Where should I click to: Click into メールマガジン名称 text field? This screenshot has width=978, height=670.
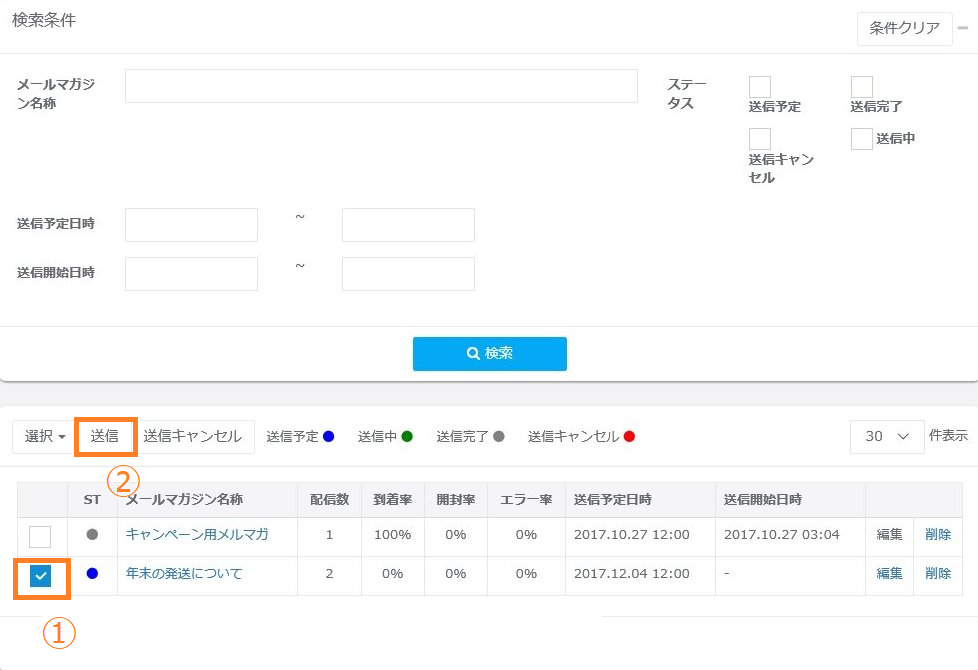coord(381,86)
